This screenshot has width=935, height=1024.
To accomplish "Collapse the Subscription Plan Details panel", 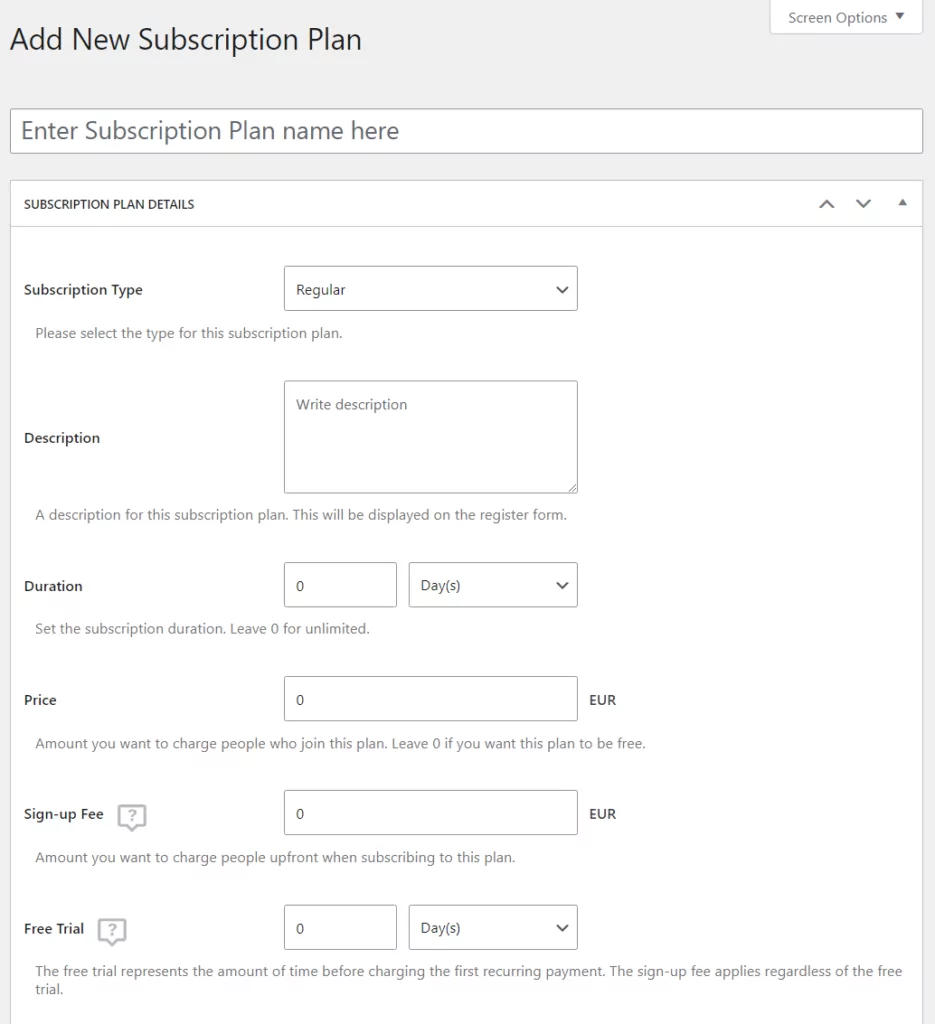I will pyautogui.click(x=902, y=203).
